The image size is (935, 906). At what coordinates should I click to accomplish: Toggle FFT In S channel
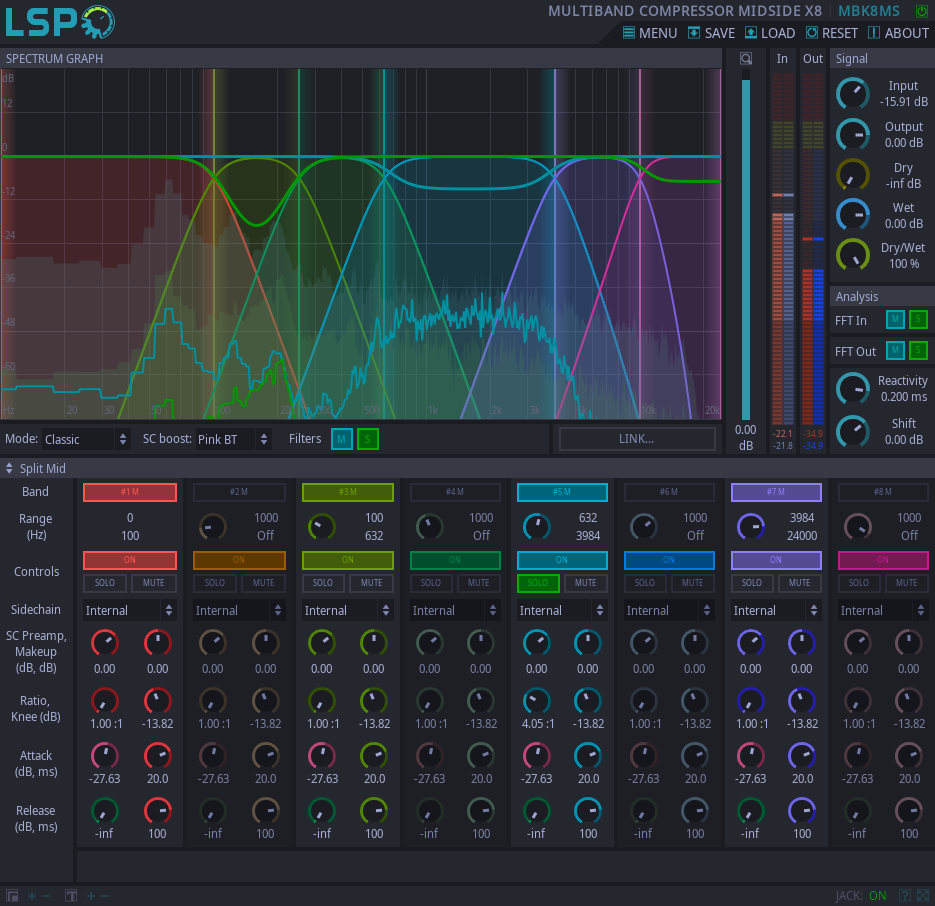click(918, 320)
